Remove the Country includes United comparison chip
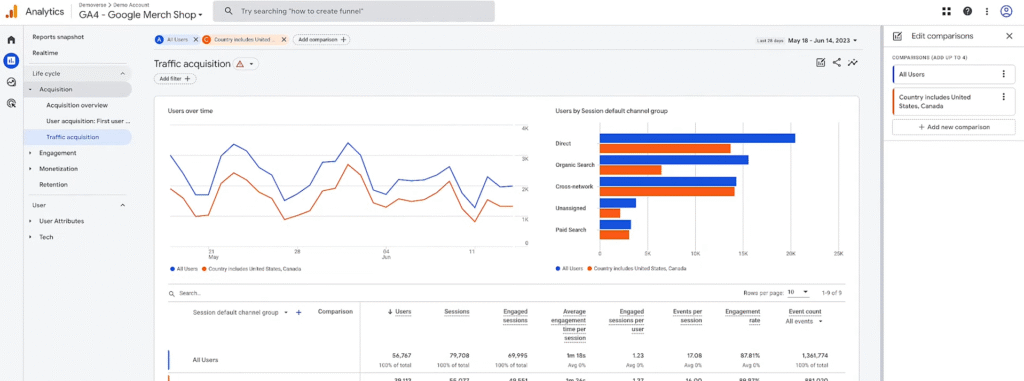Image resolution: width=1024 pixels, height=381 pixels. coord(283,40)
